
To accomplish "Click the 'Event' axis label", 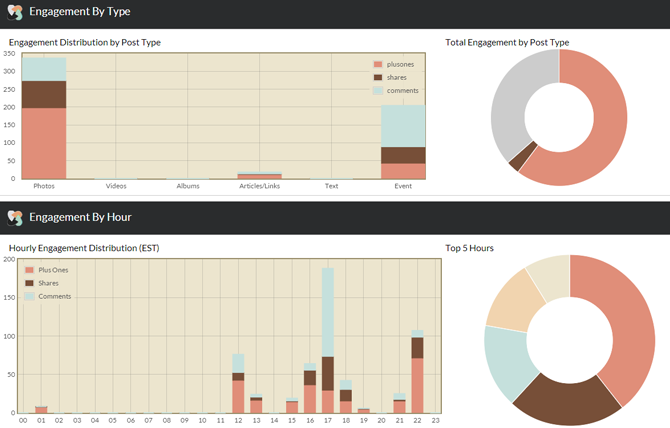I will coord(403,186).
